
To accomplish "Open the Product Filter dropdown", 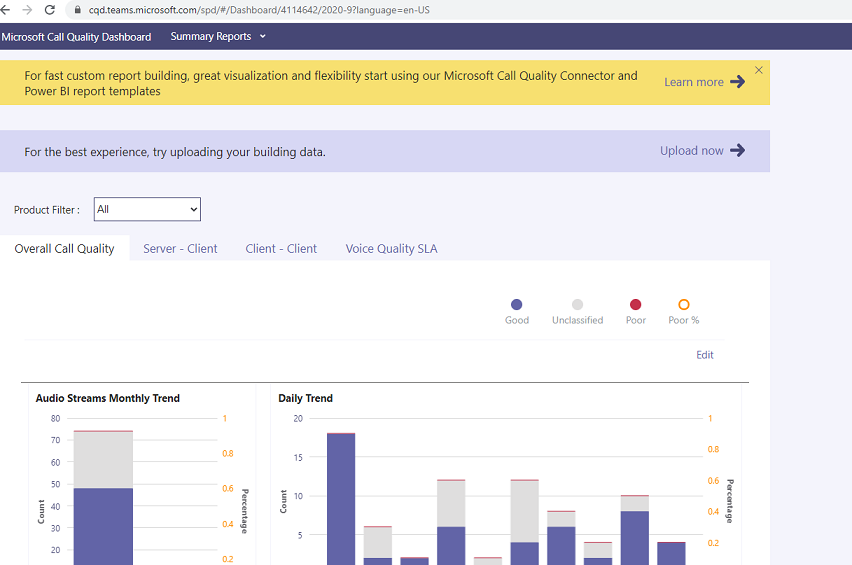I will 147,209.
